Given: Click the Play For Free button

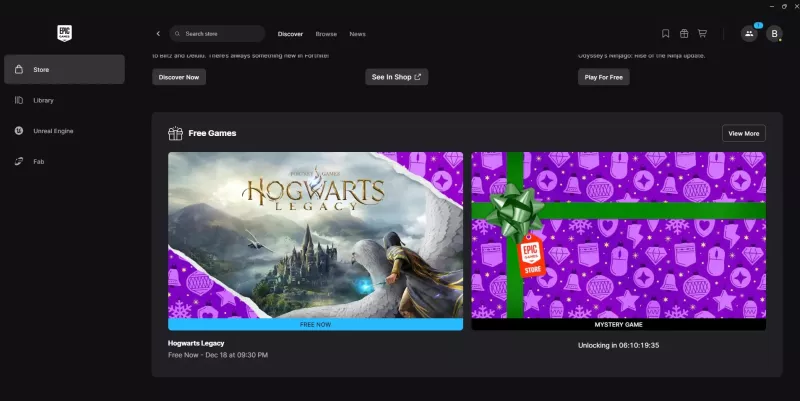Looking at the screenshot, I should (604, 77).
